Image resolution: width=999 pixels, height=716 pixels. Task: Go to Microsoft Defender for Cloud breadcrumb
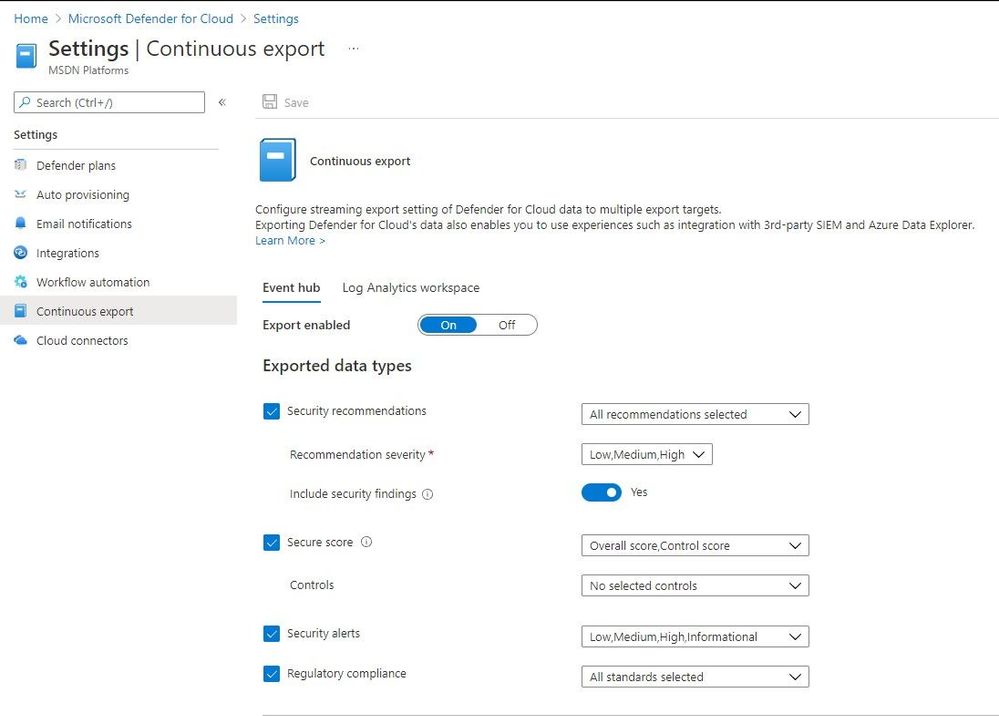click(150, 18)
